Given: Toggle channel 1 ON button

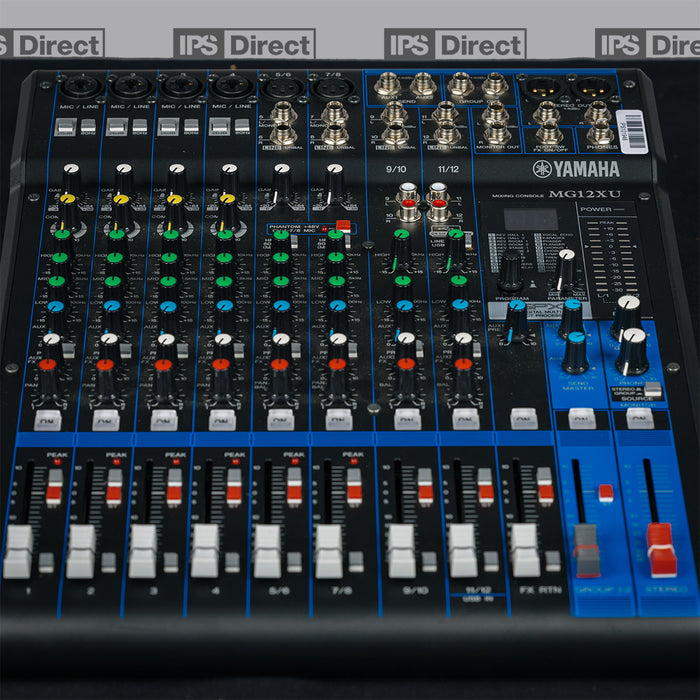Looking at the screenshot, I should [x=48, y=420].
